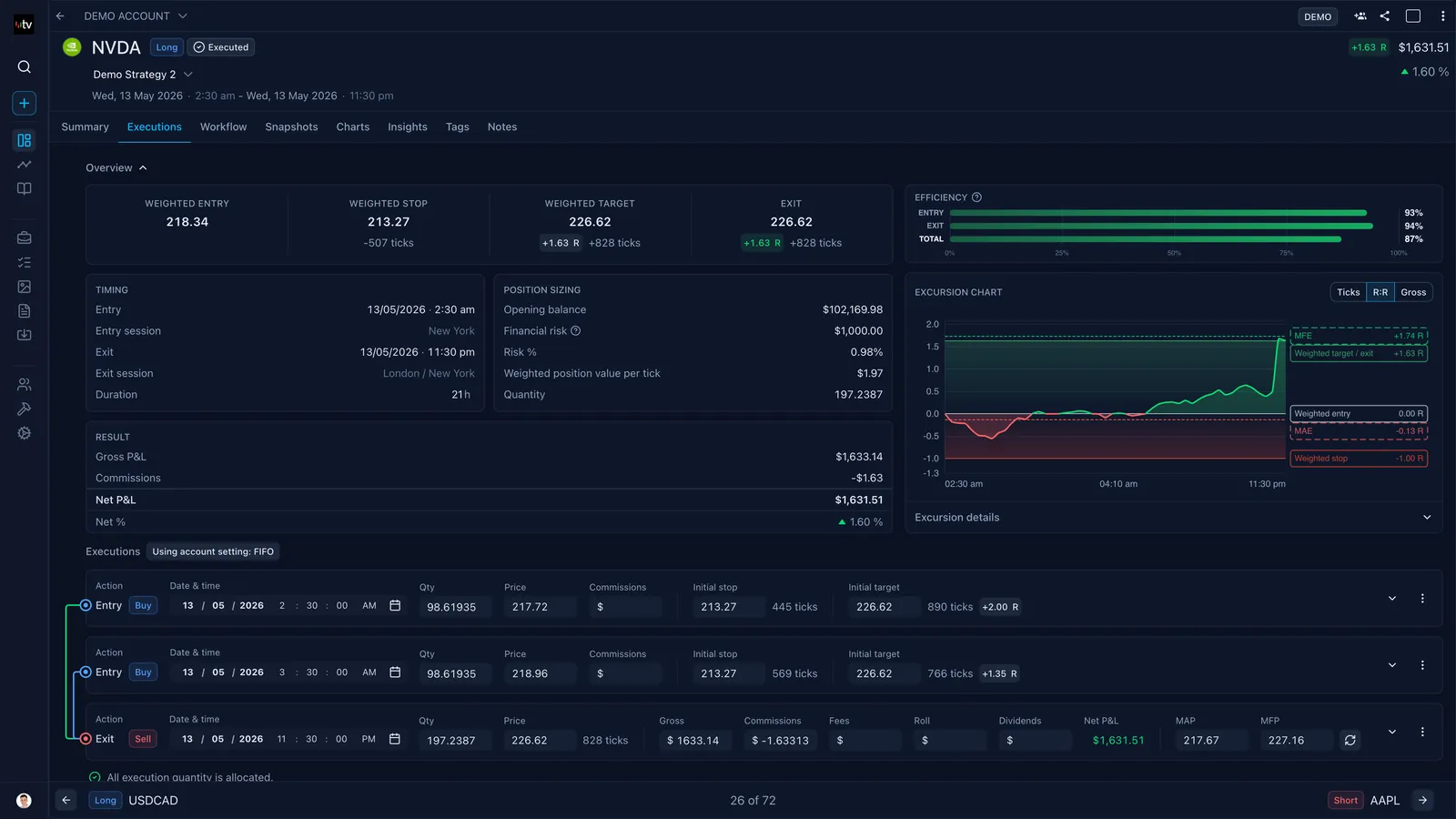Viewport: 1456px width, 819px height.
Task: Click the plus add-trade sidebar button
Action: click(25, 103)
